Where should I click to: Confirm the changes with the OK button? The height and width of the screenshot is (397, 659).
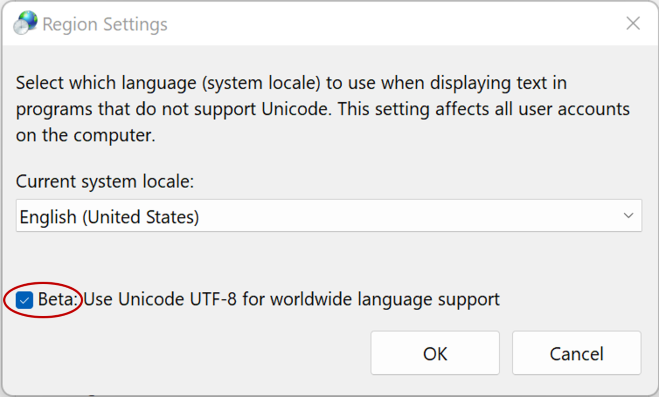tap(435, 353)
